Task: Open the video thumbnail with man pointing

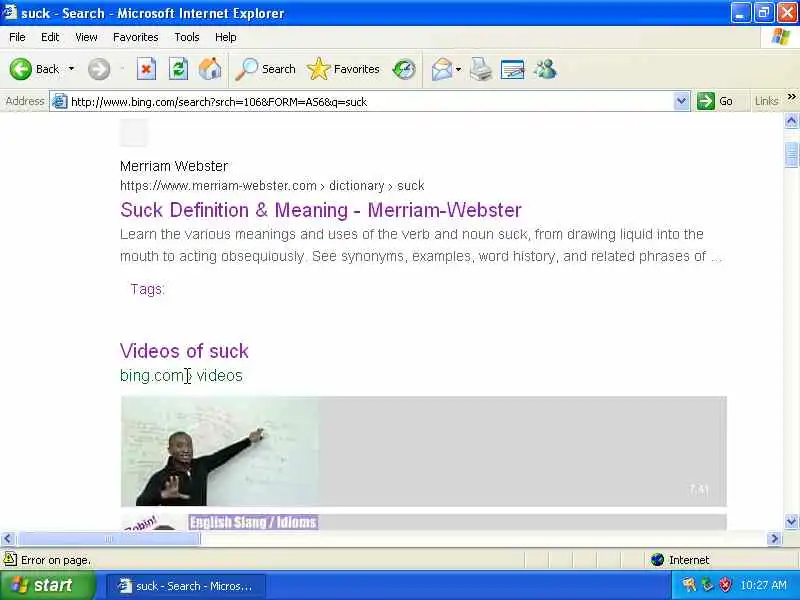Action: point(220,451)
